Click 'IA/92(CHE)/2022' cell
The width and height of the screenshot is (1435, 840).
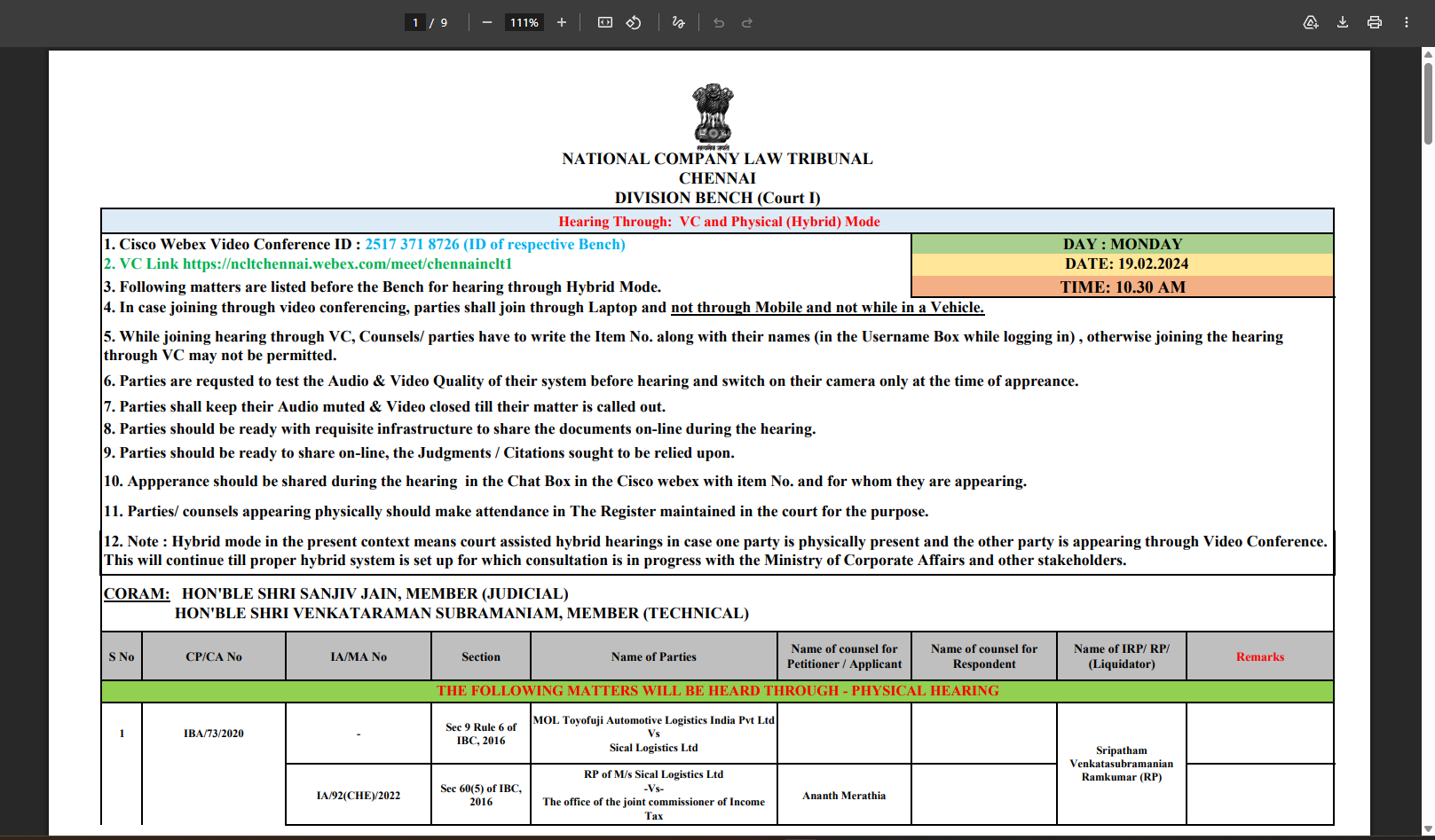click(359, 796)
